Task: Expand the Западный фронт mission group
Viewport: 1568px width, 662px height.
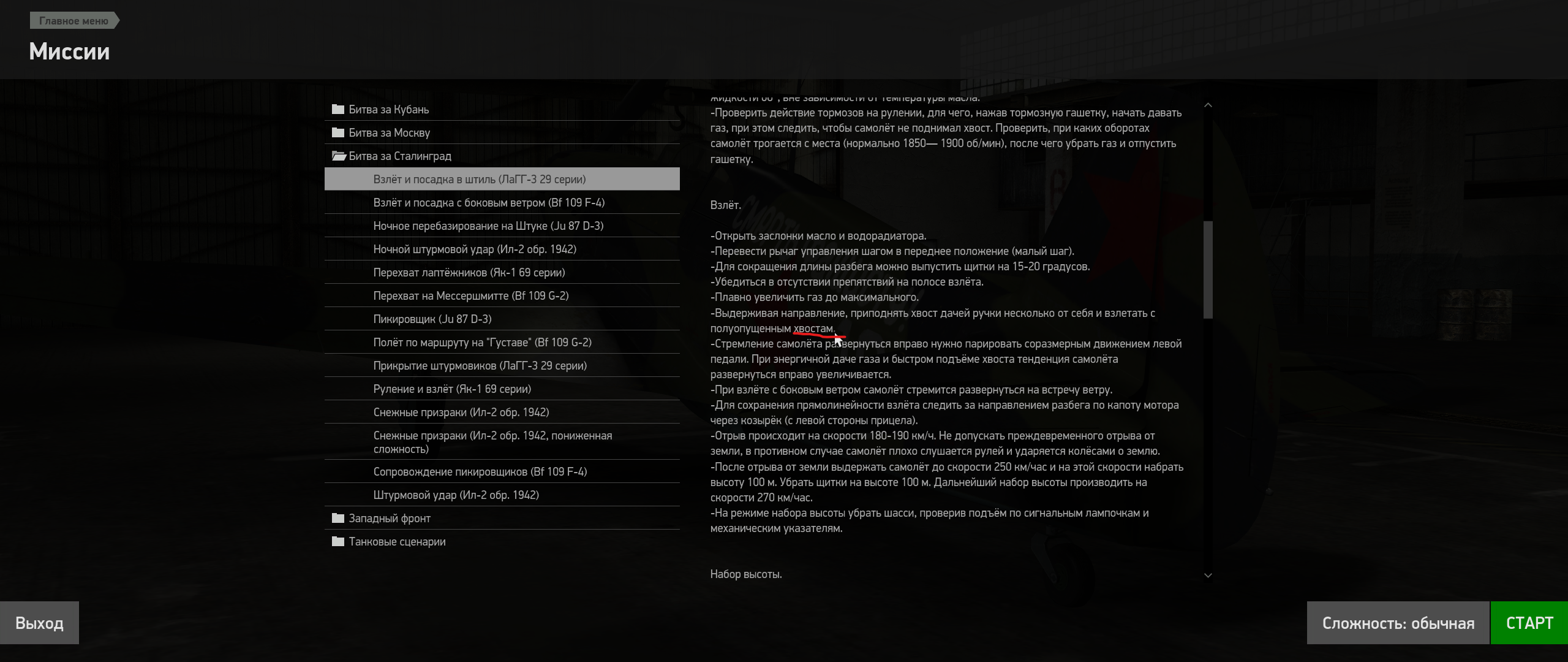Action: [x=502, y=518]
